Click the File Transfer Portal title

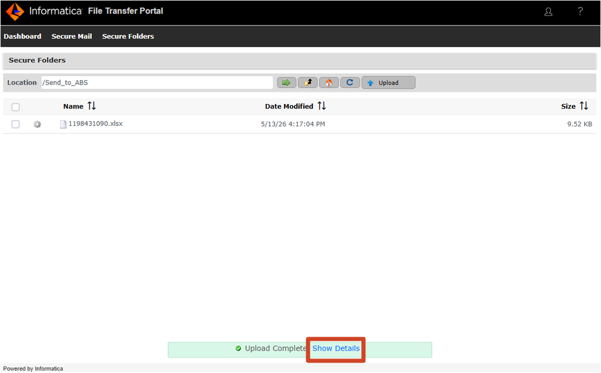click(x=125, y=11)
